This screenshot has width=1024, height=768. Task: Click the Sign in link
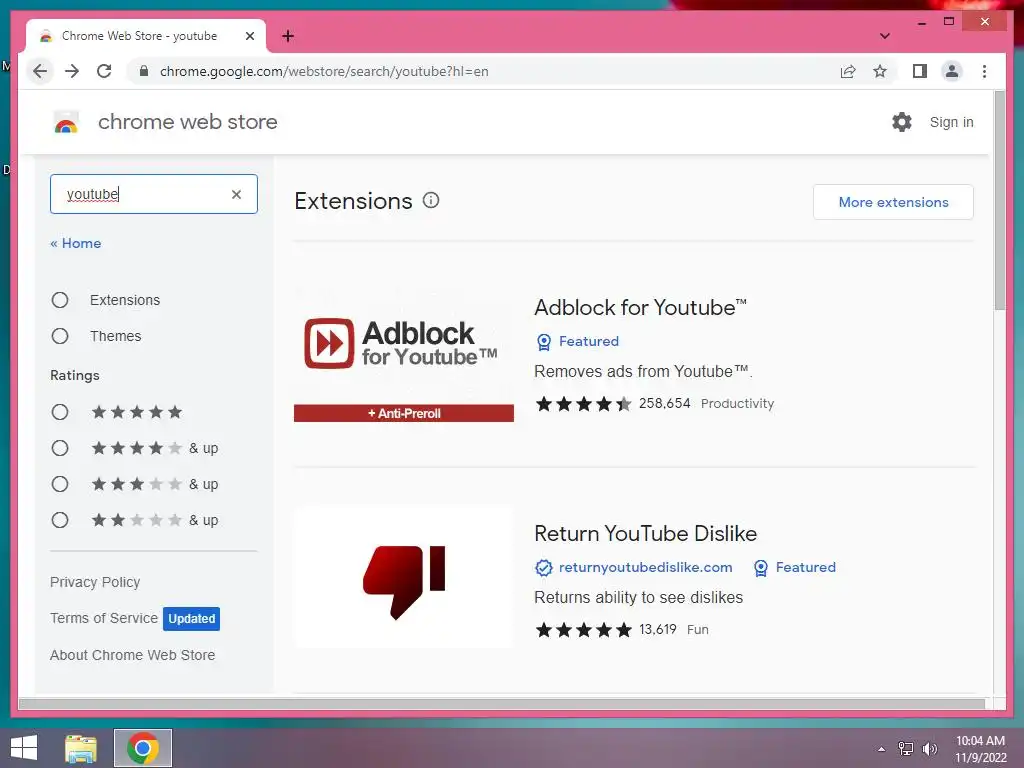point(951,122)
